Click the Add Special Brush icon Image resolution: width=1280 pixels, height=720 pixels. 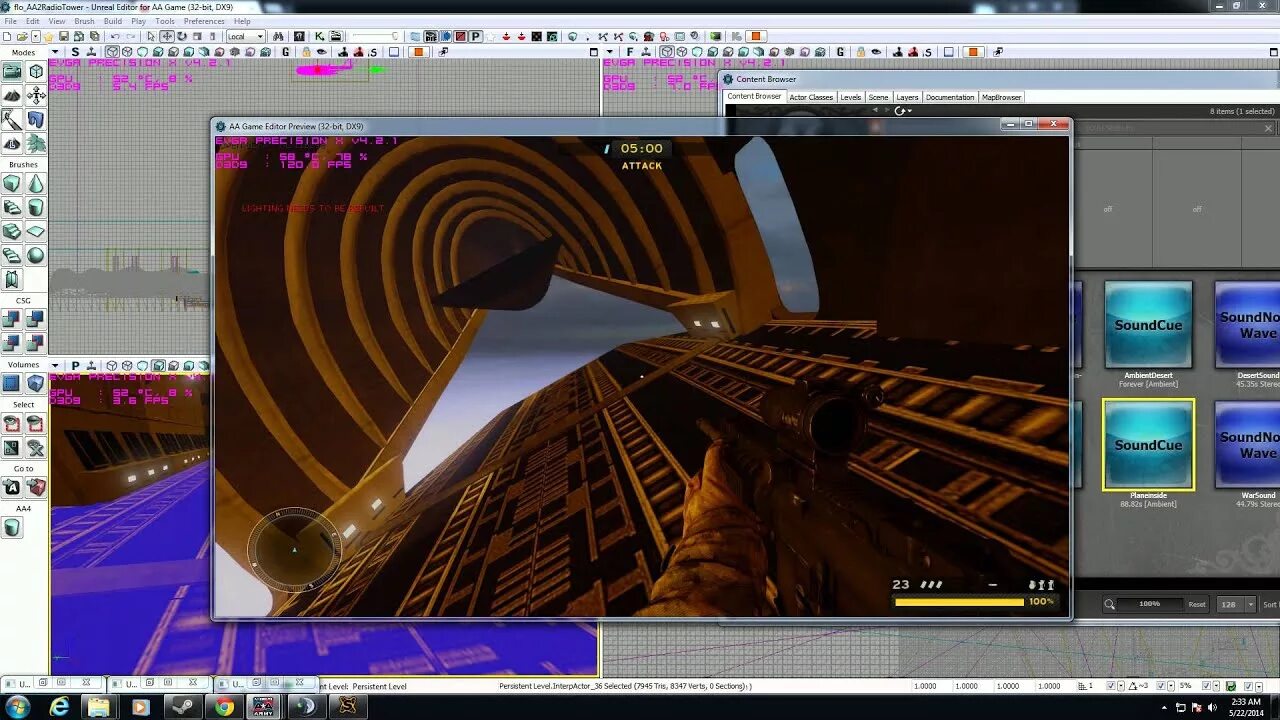click(x=12, y=384)
